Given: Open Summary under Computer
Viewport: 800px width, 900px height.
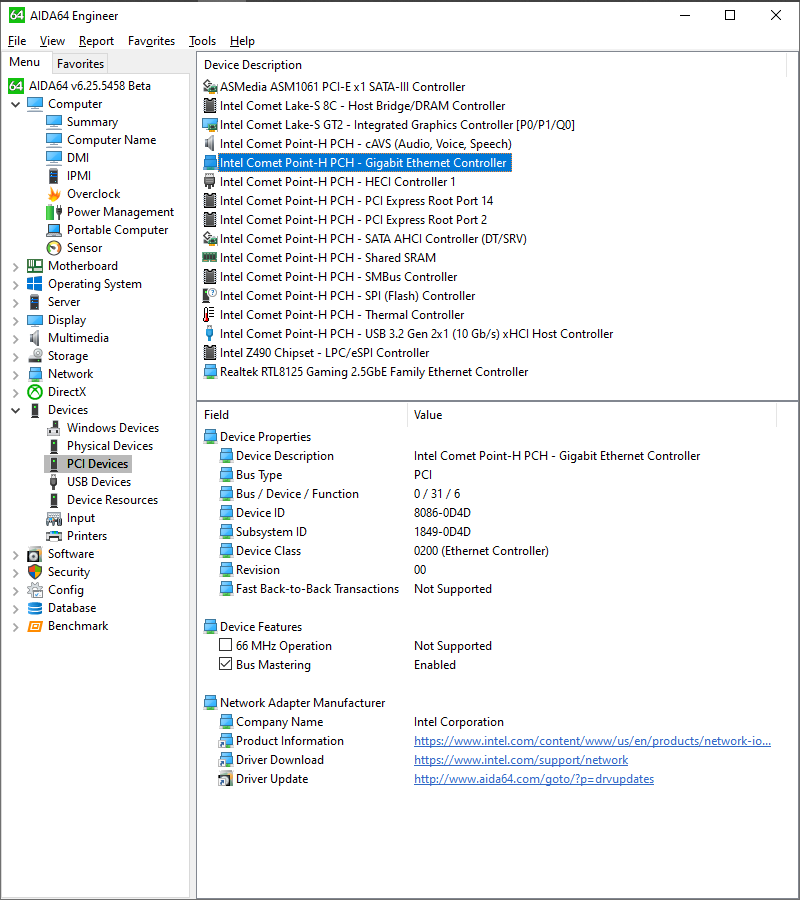Looking at the screenshot, I should pos(92,122).
